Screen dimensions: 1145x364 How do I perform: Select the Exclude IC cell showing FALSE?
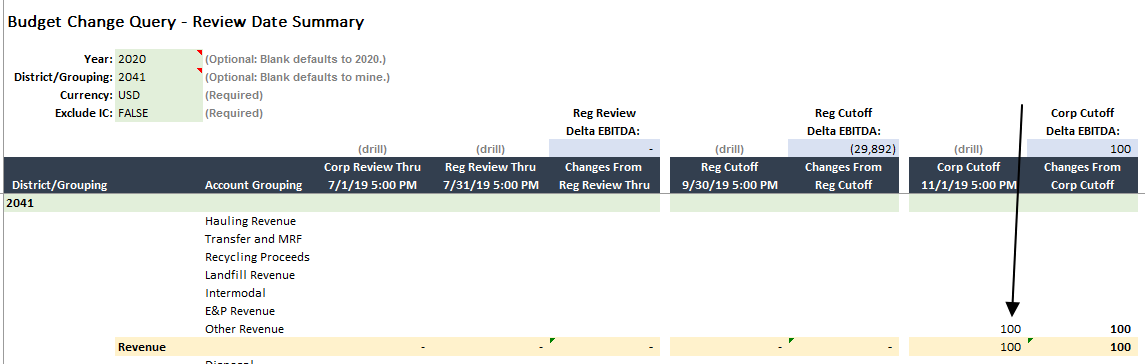pyautogui.click(x=158, y=113)
